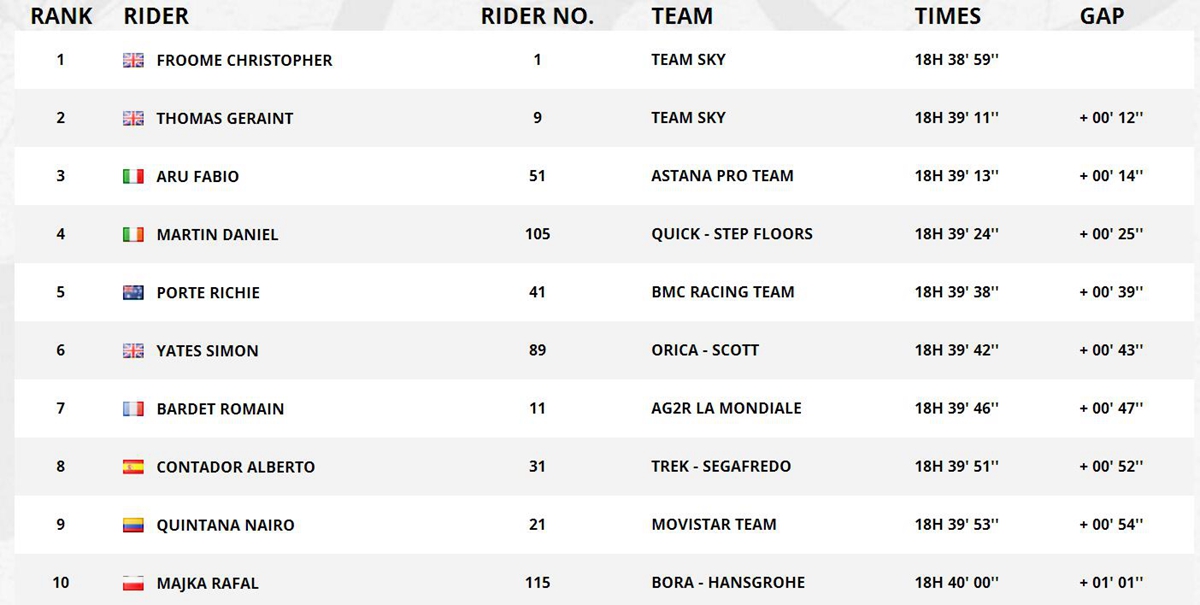This screenshot has width=1200, height=605.
Task: Open the BORA - HANSGROHE team link
Action: (728, 582)
